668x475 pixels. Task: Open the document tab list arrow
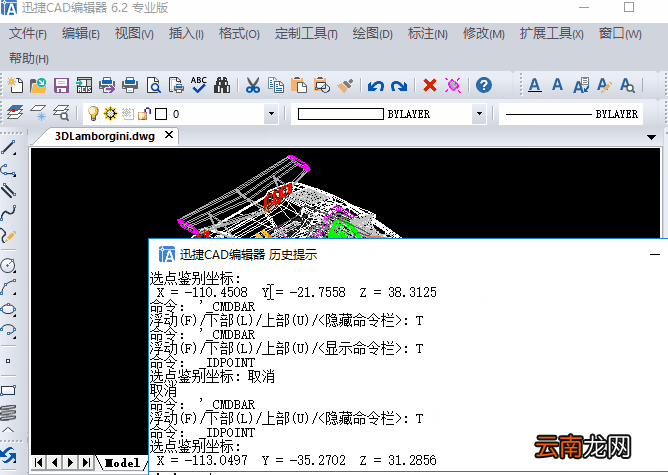(x=651, y=137)
